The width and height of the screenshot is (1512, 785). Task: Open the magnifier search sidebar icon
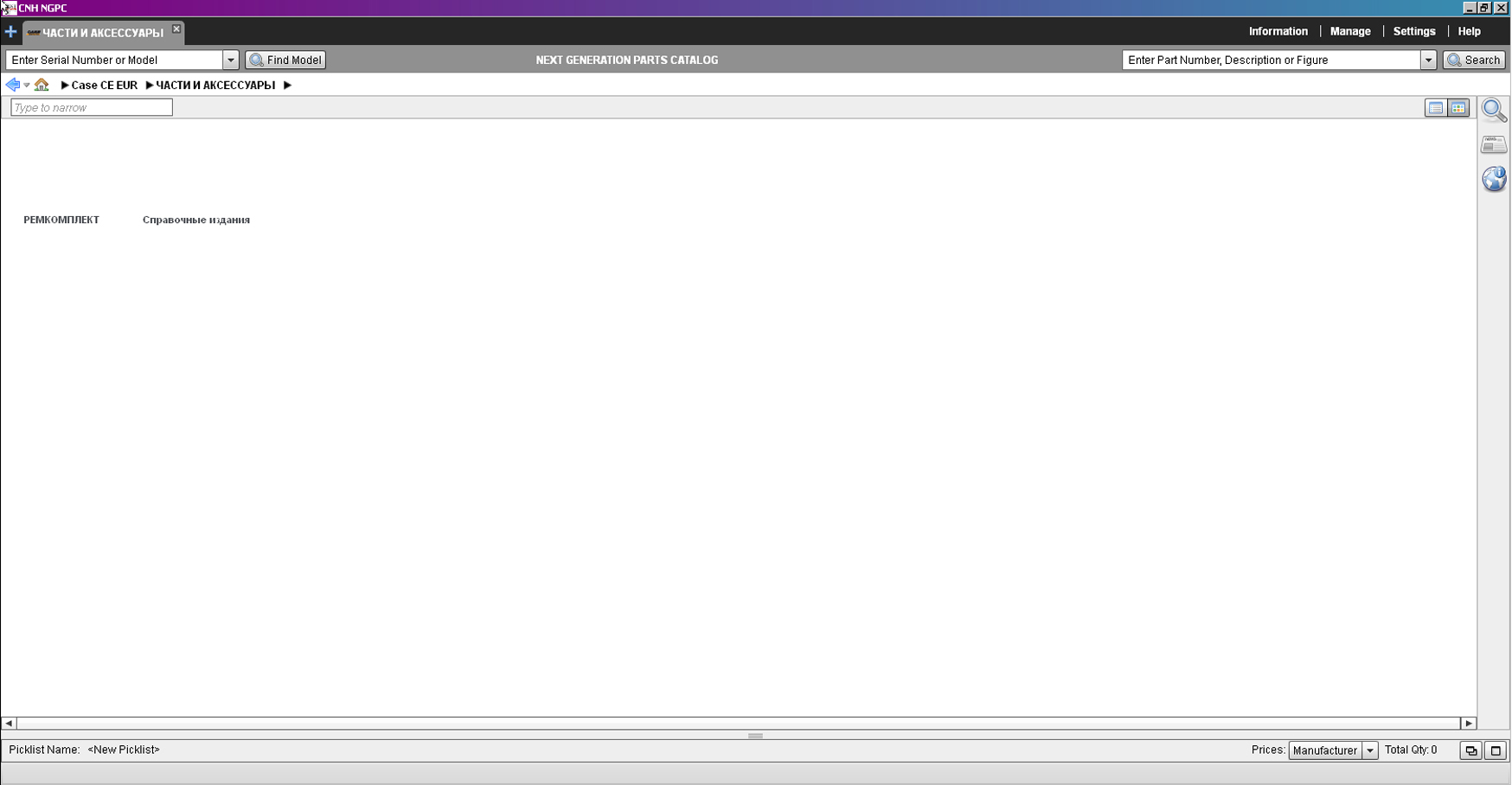click(x=1494, y=110)
